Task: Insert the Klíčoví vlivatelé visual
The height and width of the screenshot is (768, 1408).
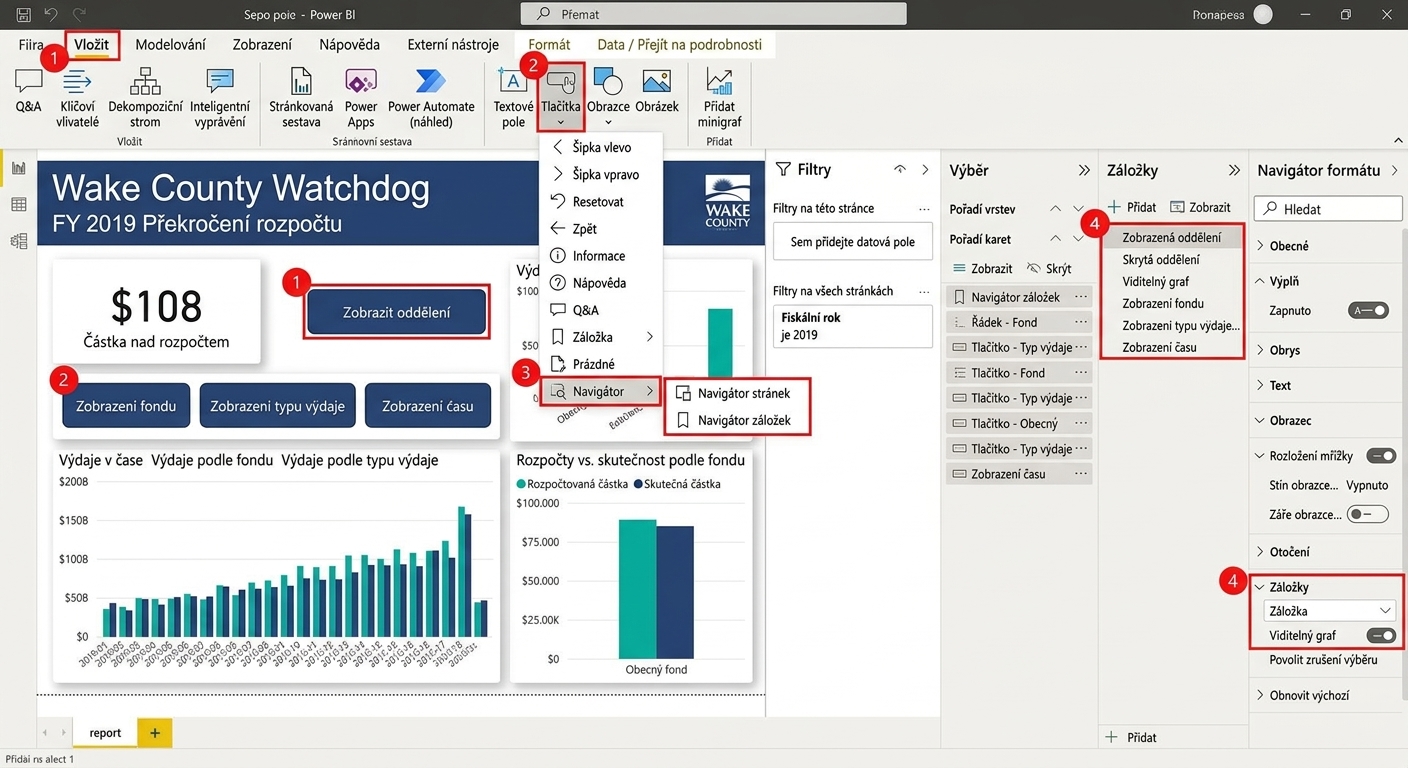Action: 78,98
